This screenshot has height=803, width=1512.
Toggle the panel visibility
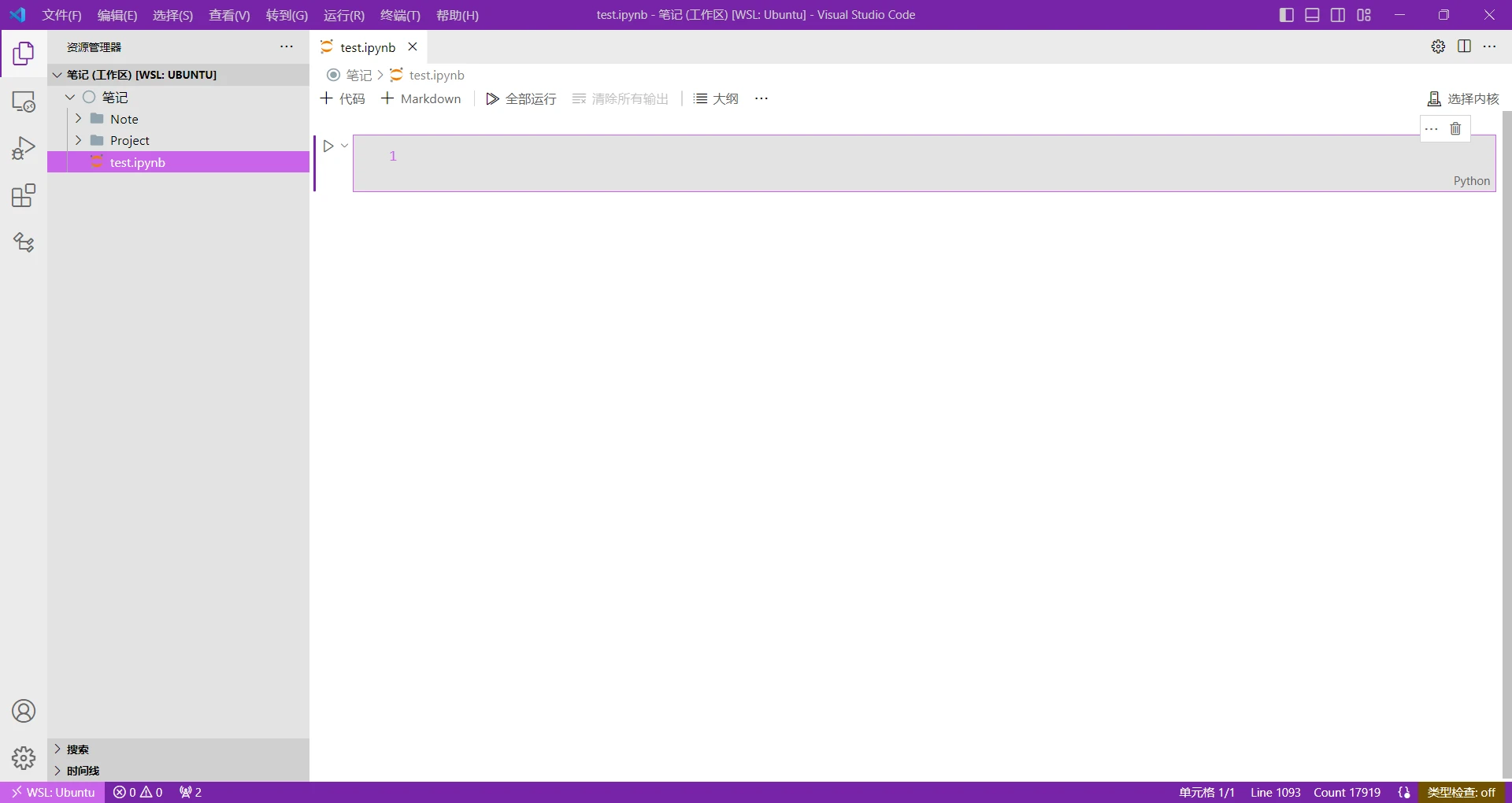(x=1312, y=14)
